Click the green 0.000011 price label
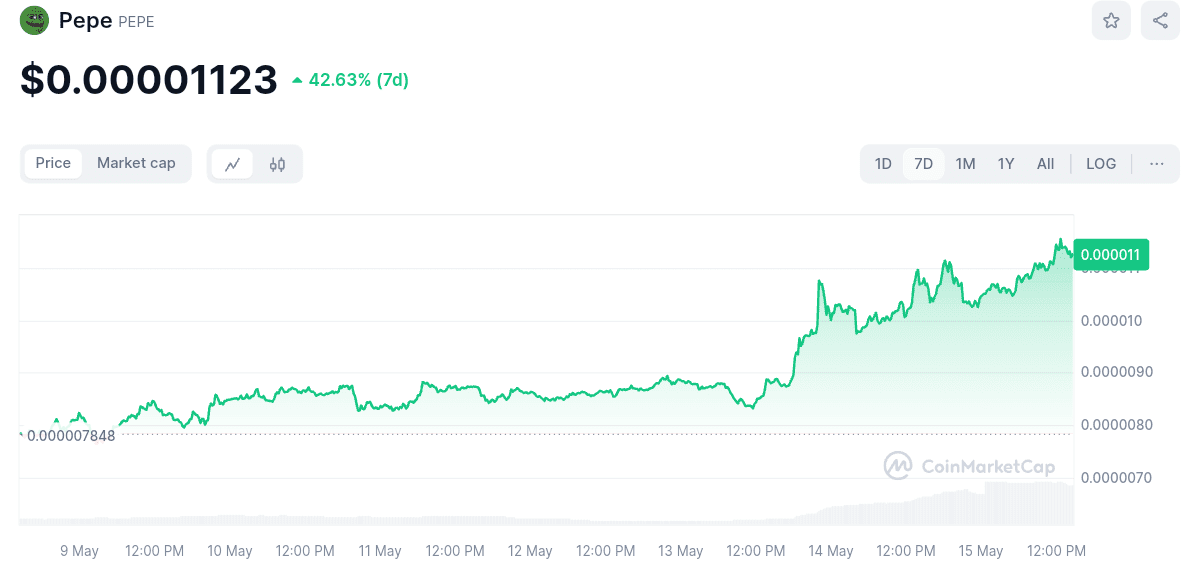 click(x=1110, y=255)
